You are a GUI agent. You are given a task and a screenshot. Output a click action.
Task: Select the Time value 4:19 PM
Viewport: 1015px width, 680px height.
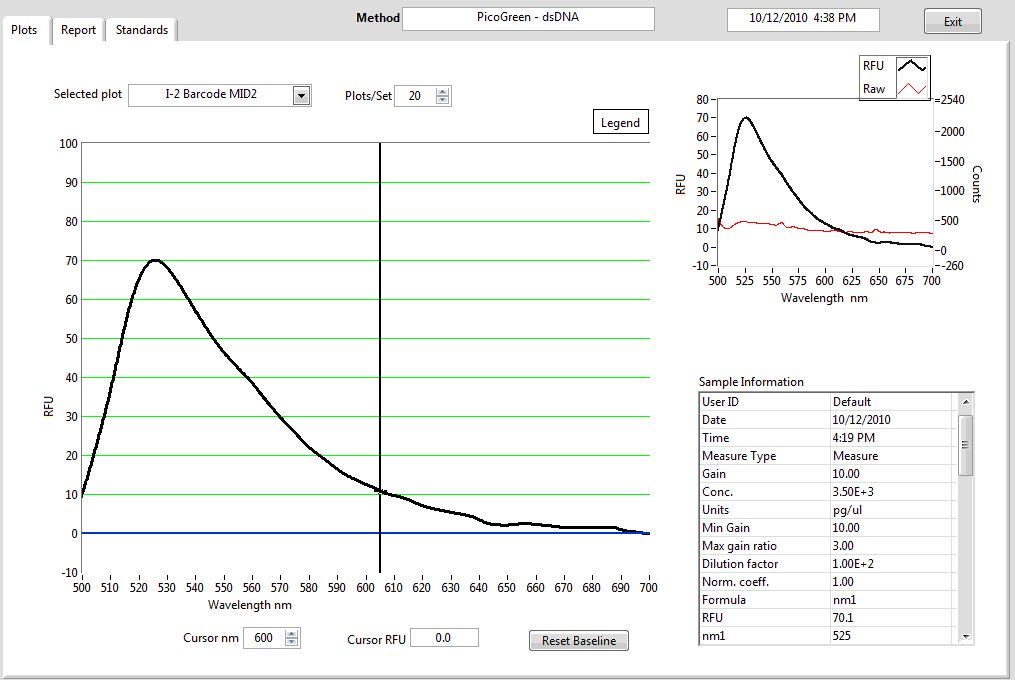[x=853, y=438]
